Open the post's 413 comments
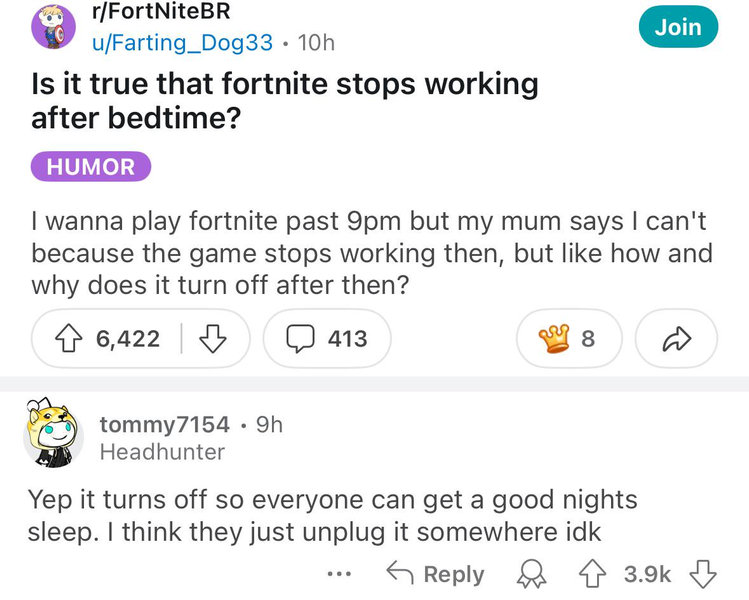Viewport: 749px width, 600px height. tap(327, 339)
